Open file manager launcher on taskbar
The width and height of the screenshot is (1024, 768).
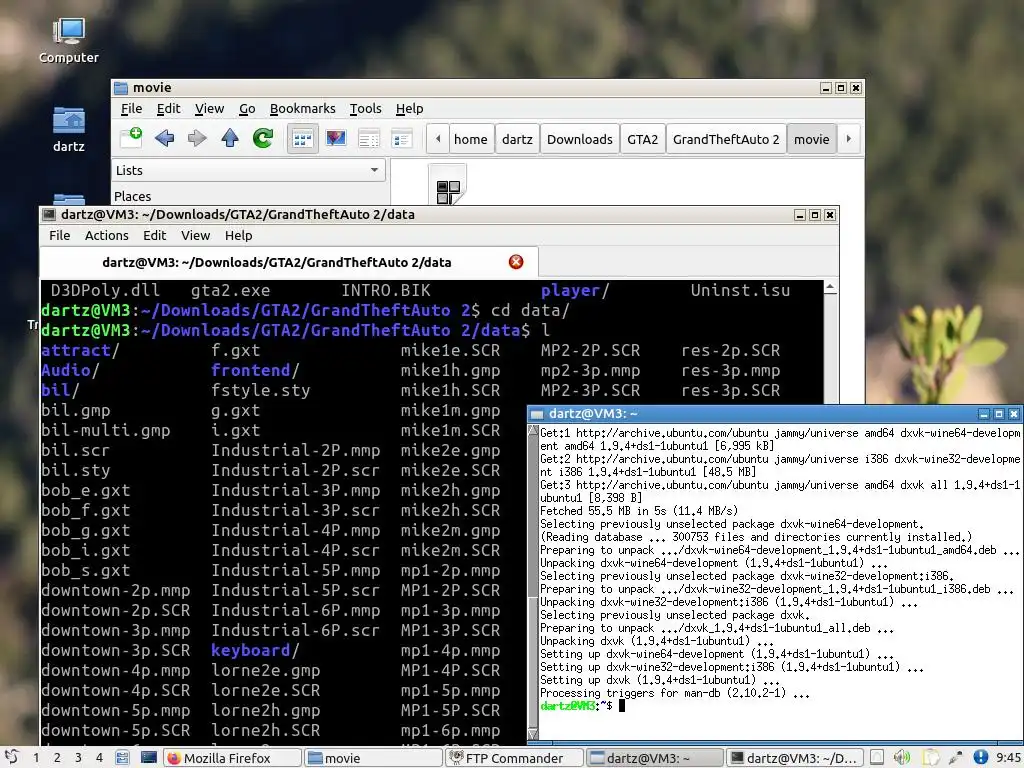[x=122, y=758]
